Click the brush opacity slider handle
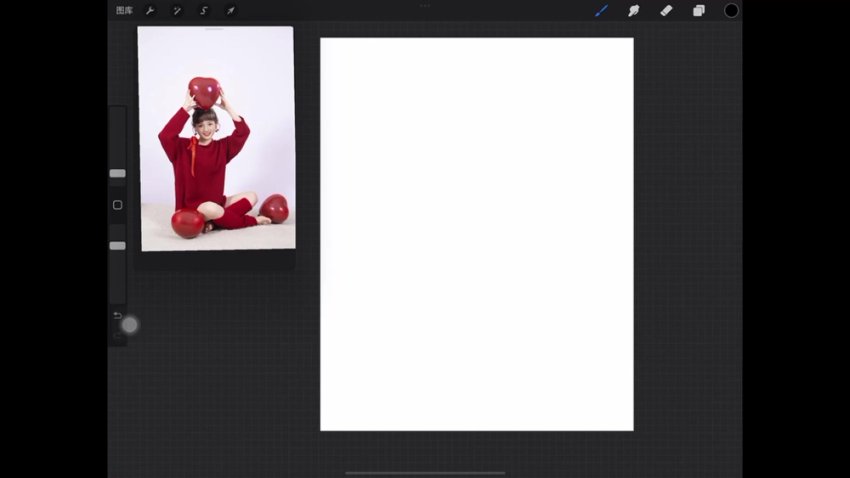The height and width of the screenshot is (478, 850). pos(117,245)
